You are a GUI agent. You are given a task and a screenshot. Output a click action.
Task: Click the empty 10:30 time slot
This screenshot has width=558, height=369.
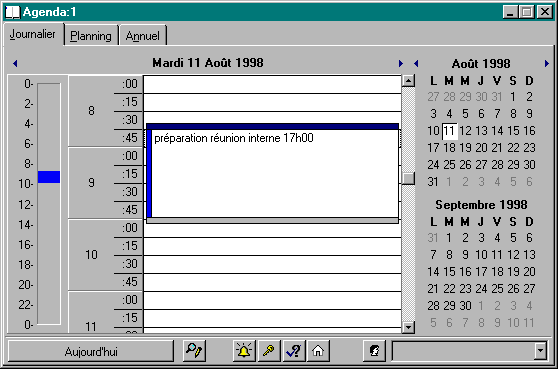tap(272, 264)
